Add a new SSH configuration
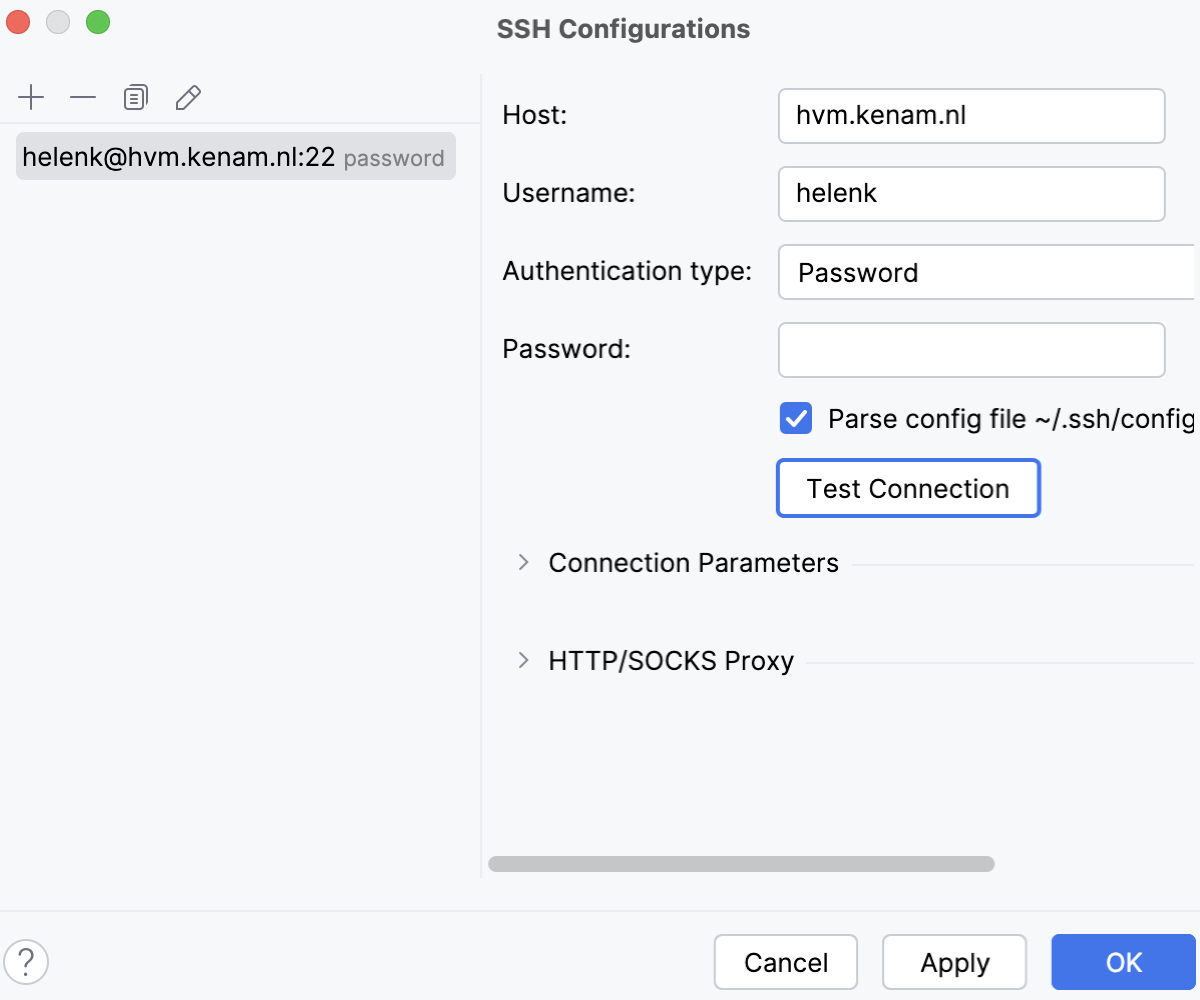 pos(32,97)
